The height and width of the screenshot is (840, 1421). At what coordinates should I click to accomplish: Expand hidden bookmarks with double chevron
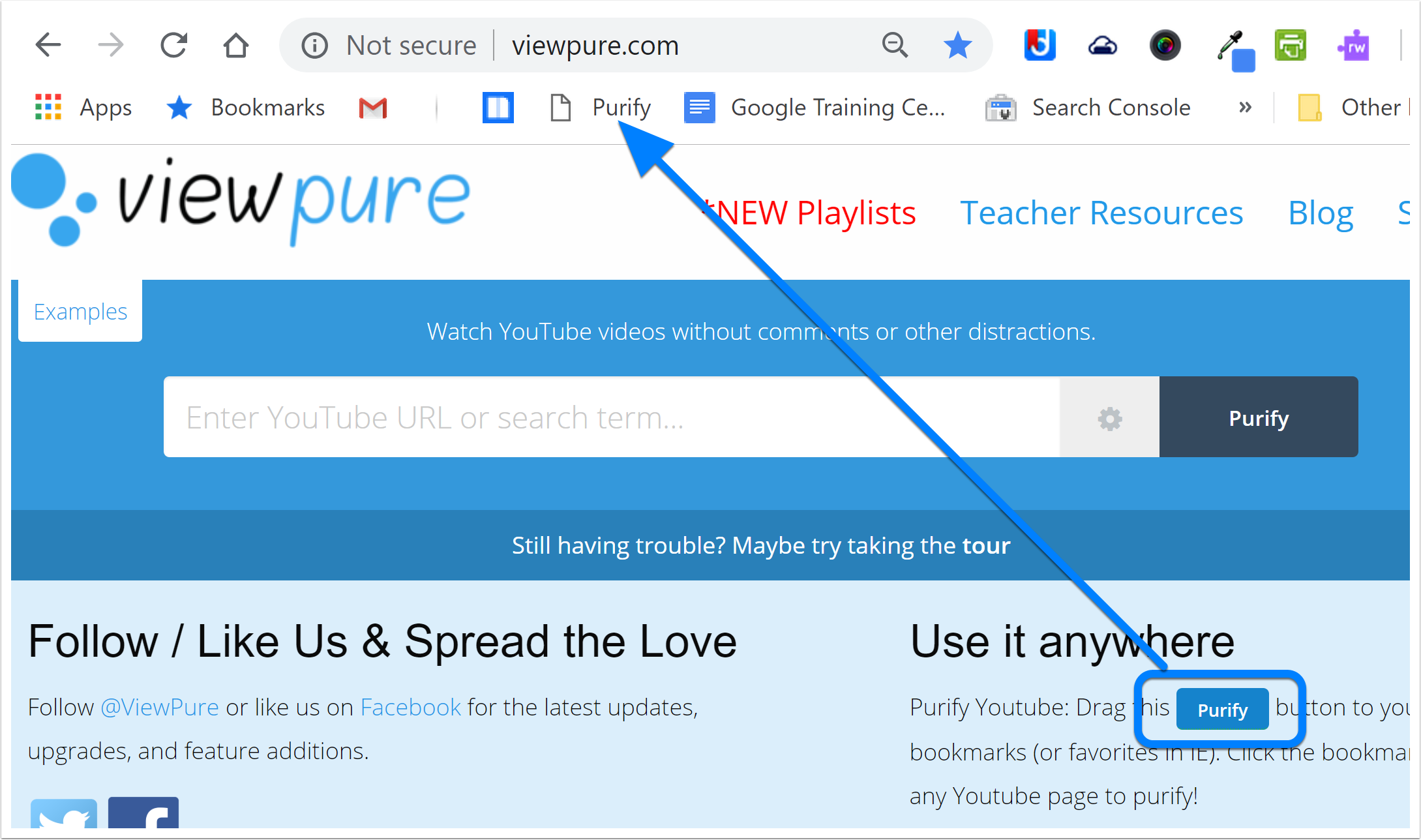[x=1245, y=107]
